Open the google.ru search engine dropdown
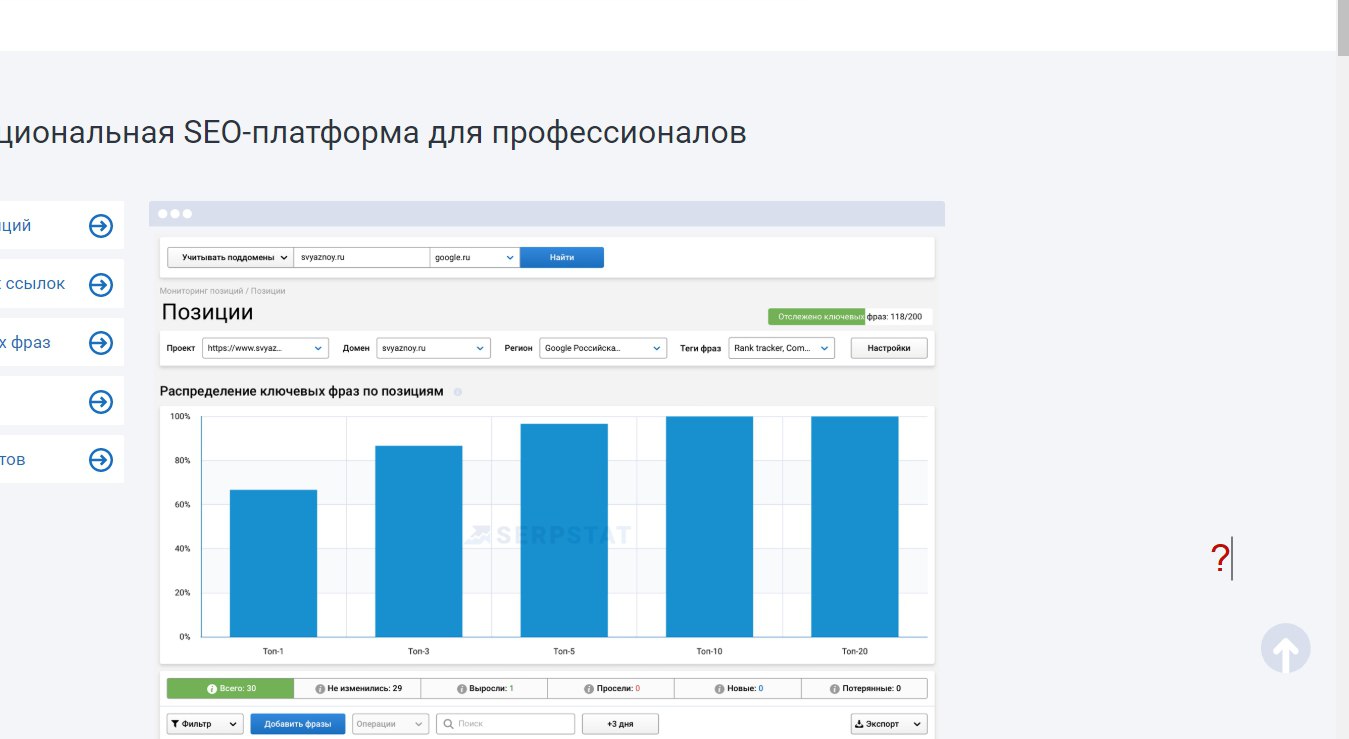This screenshot has width=1349, height=739. [474, 258]
